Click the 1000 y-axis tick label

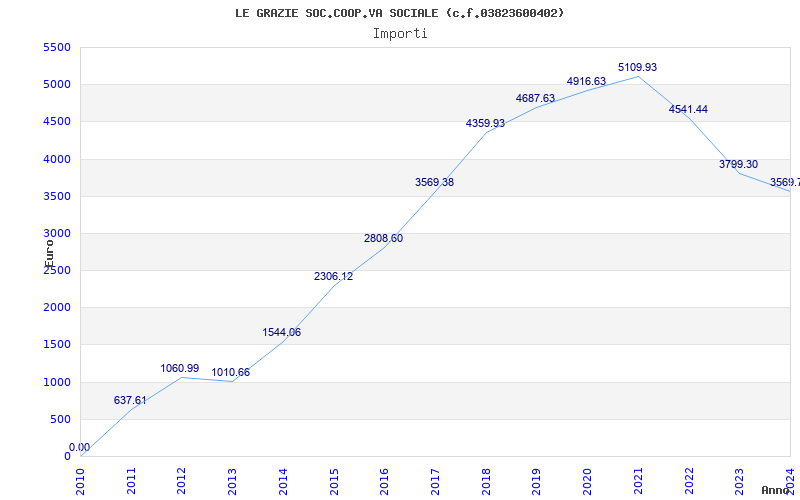click(x=57, y=383)
